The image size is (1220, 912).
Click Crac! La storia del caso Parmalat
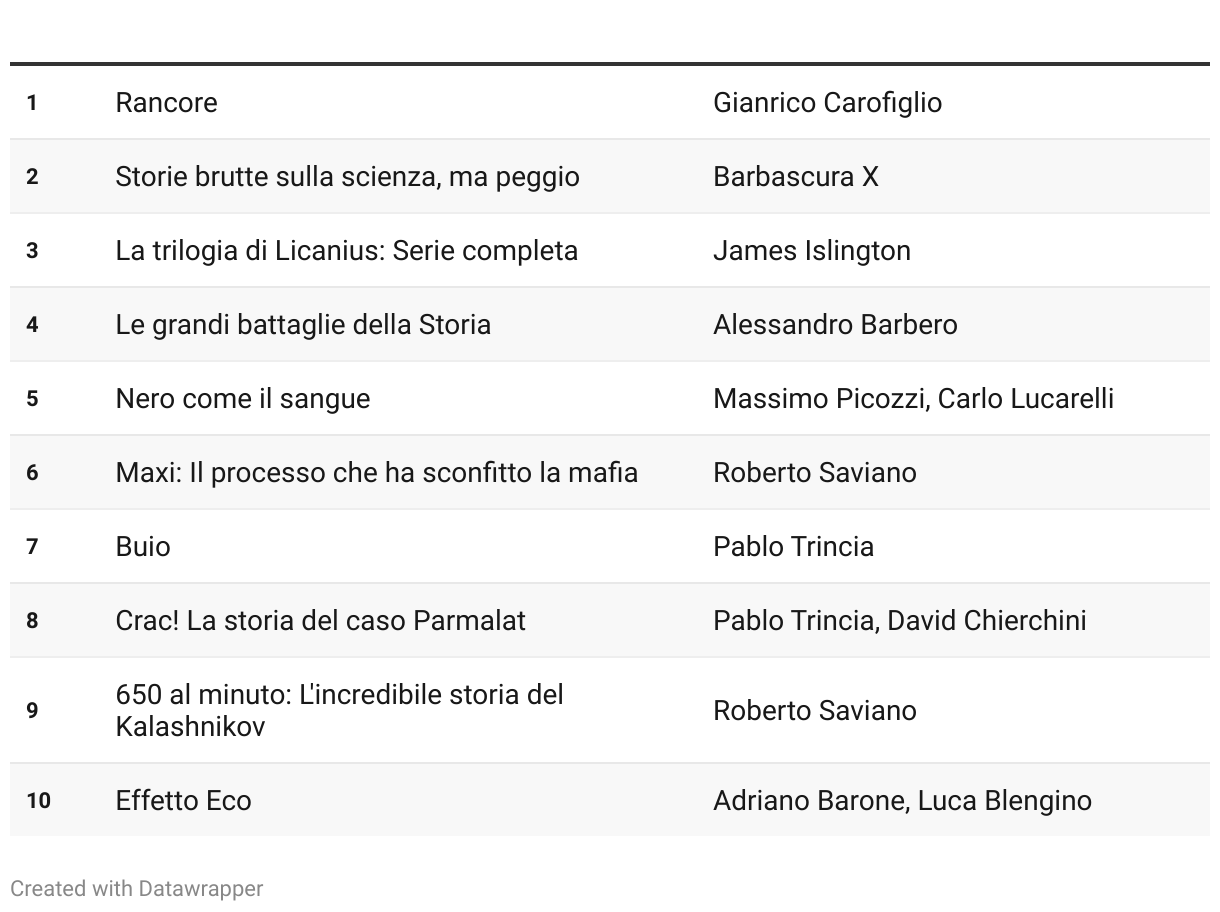(x=320, y=620)
